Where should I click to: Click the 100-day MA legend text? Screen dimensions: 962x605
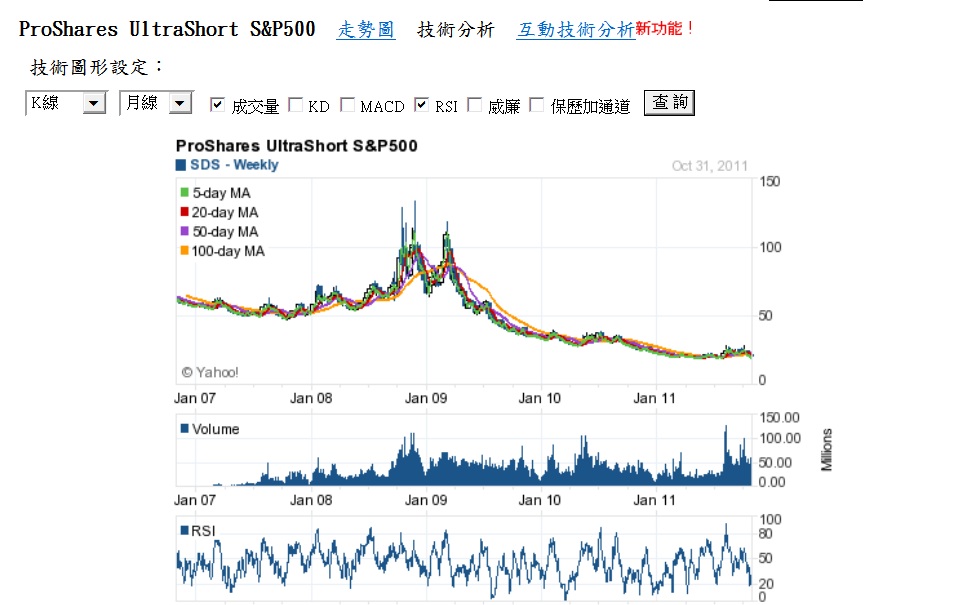pyautogui.click(x=228, y=251)
